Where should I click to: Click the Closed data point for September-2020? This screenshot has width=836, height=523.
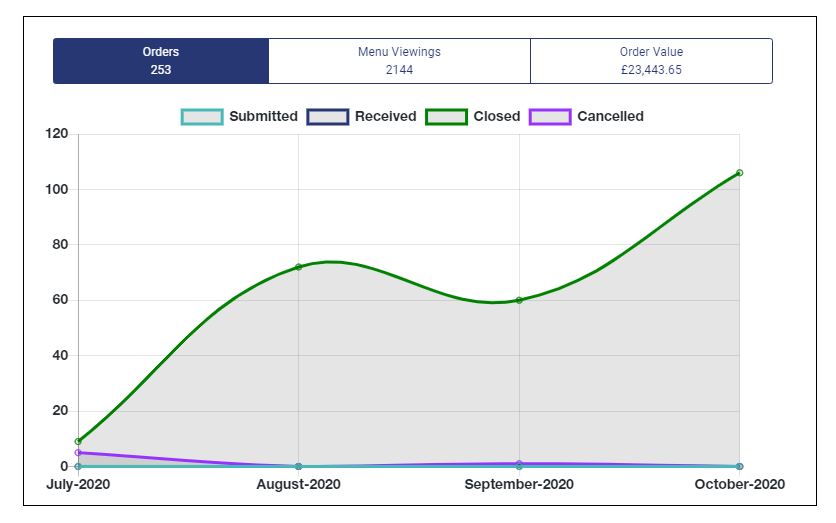[519, 300]
